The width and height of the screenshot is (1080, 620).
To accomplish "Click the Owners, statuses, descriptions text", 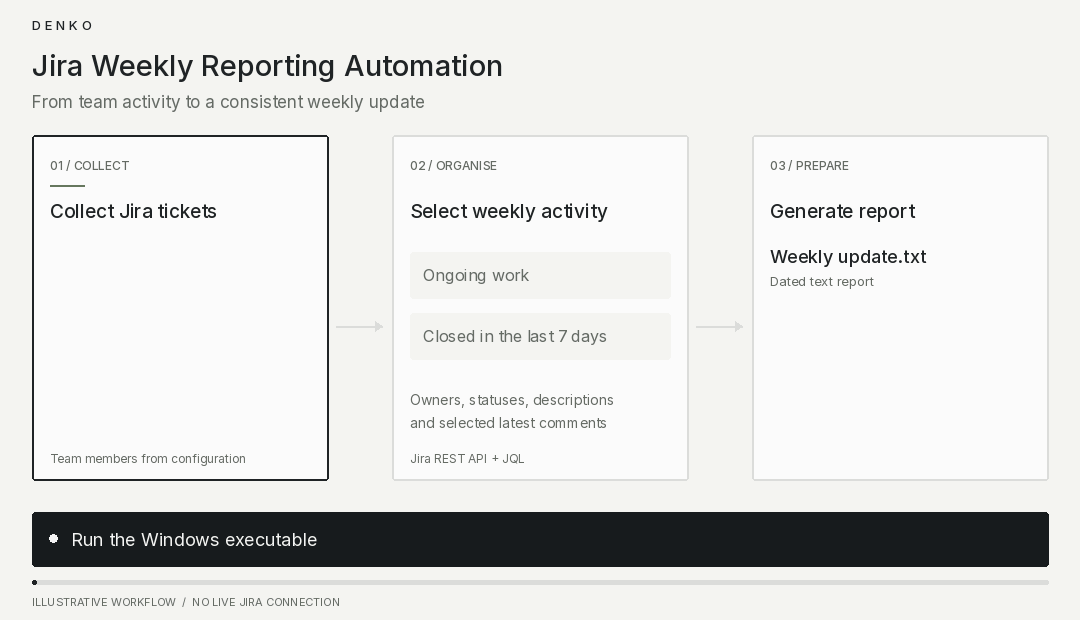I will click(x=512, y=400).
